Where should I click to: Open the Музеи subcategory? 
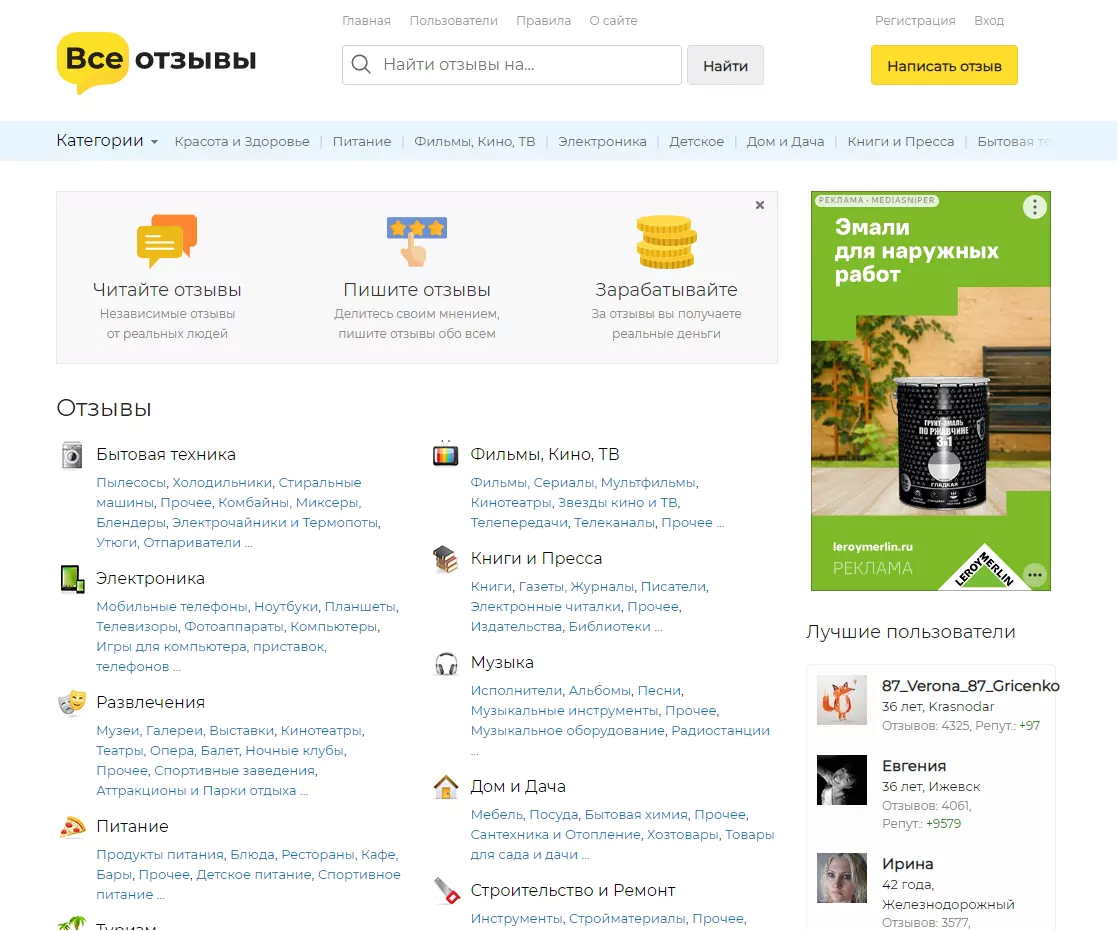click(118, 731)
